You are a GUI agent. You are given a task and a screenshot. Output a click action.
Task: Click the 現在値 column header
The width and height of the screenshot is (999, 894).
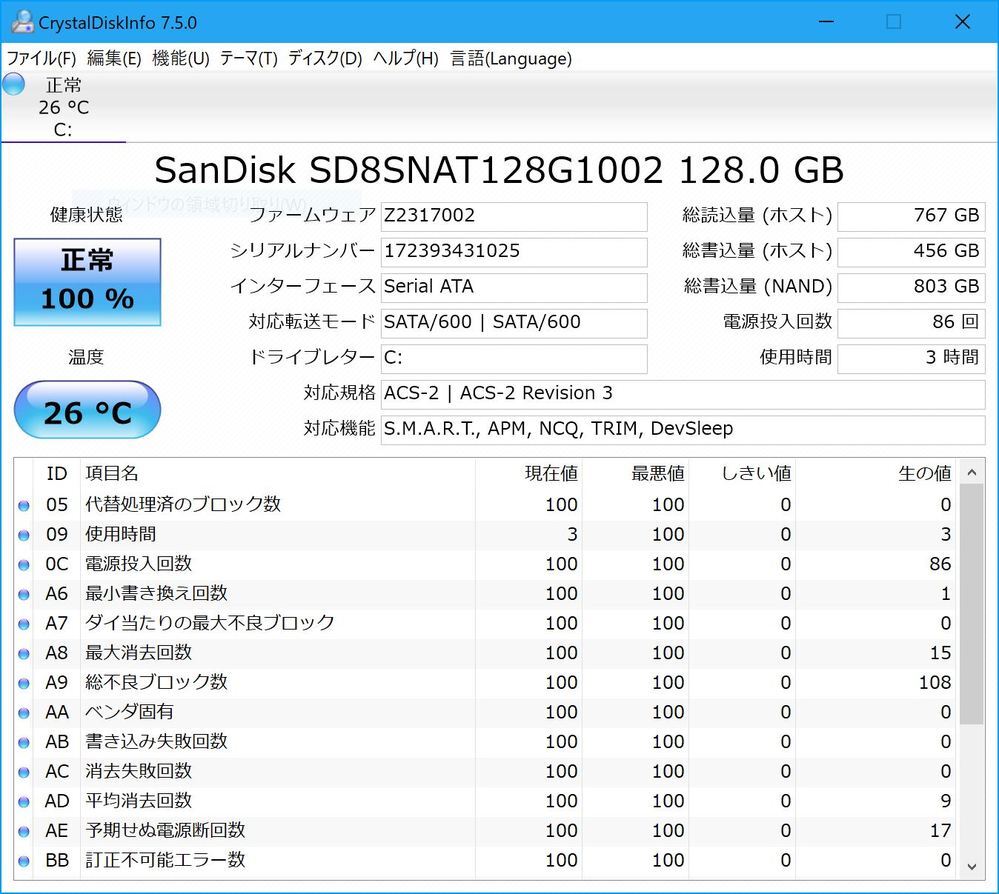pyautogui.click(x=528, y=473)
